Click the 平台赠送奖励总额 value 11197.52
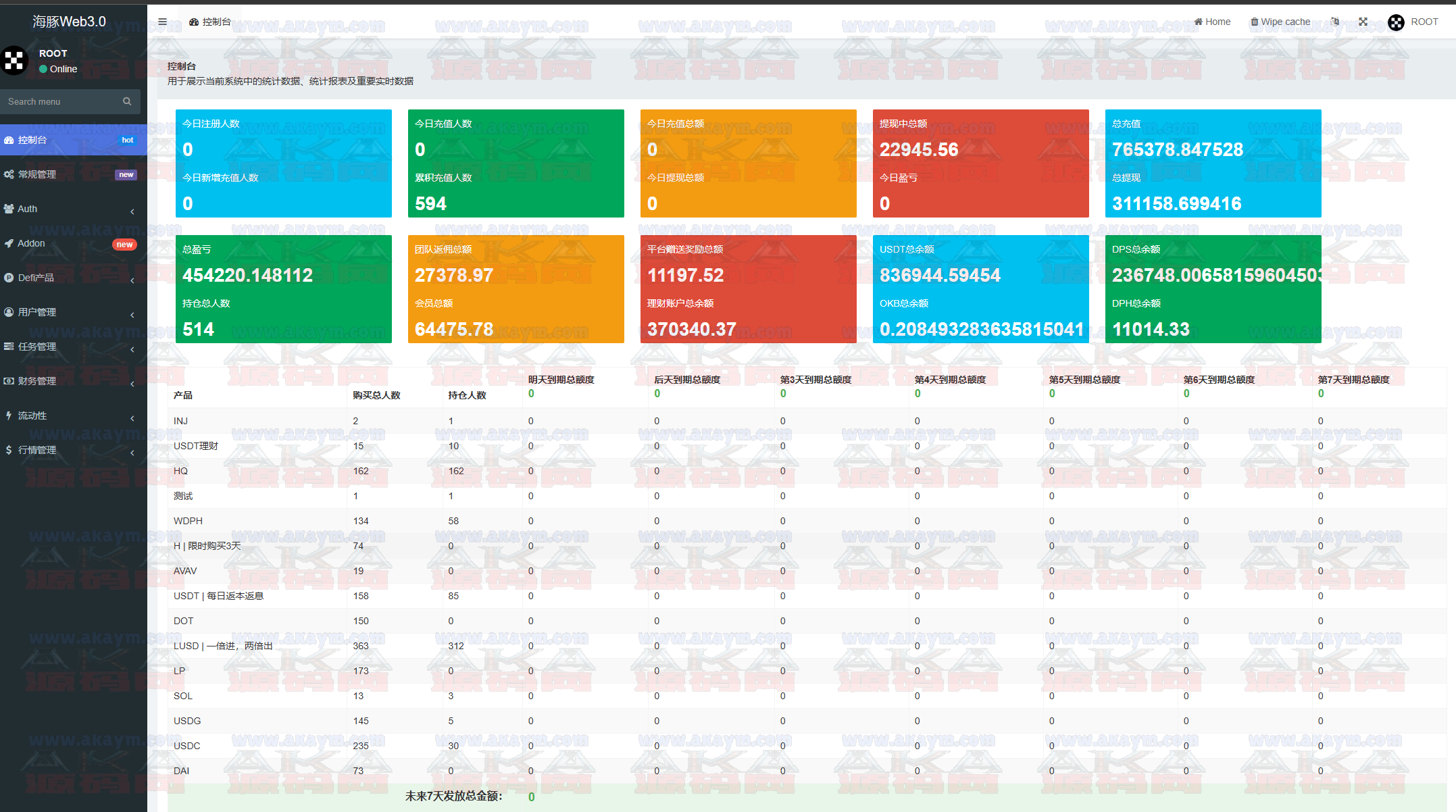This screenshot has height=812, width=1456. click(686, 275)
